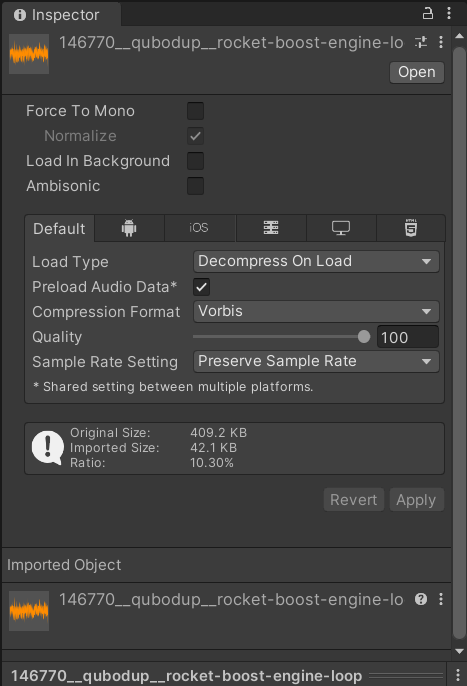Click the shared setting footnote text
Screen dimensions: 467x686
[x=173, y=387]
